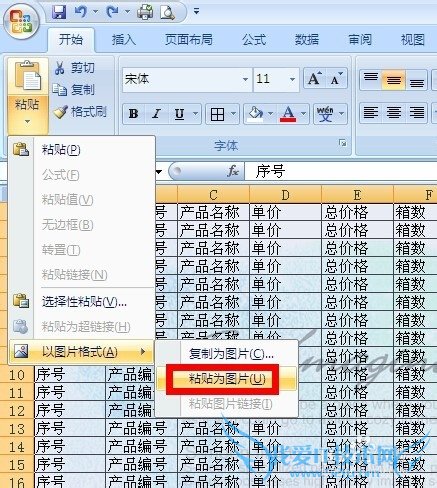Click the large Paste clipboard icon
The height and width of the screenshot is (488, 437).
pos(28,76)
